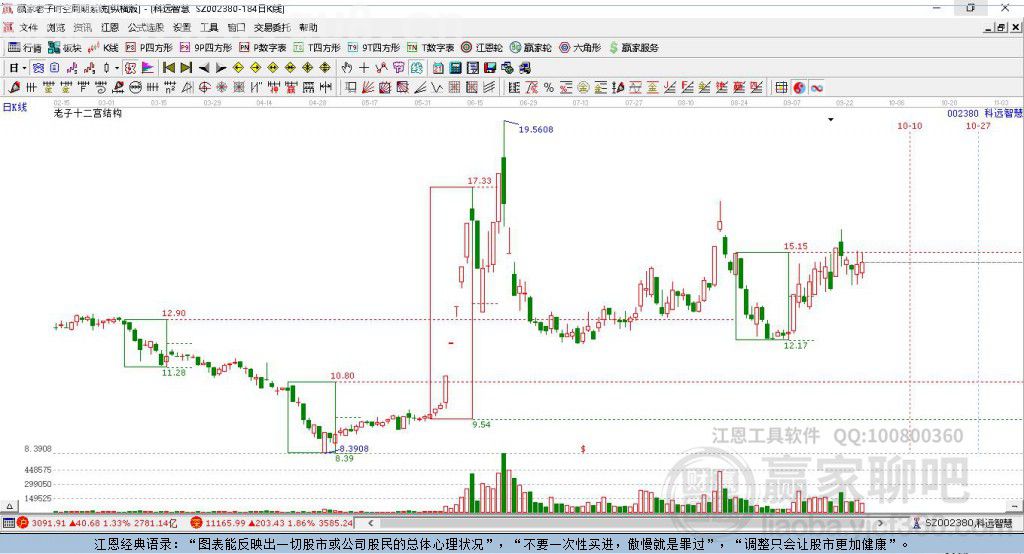The image size is (1024, 554).
Task: Click the floppy disk save icon
Action: pyautogui.click(x=490, y=68)
